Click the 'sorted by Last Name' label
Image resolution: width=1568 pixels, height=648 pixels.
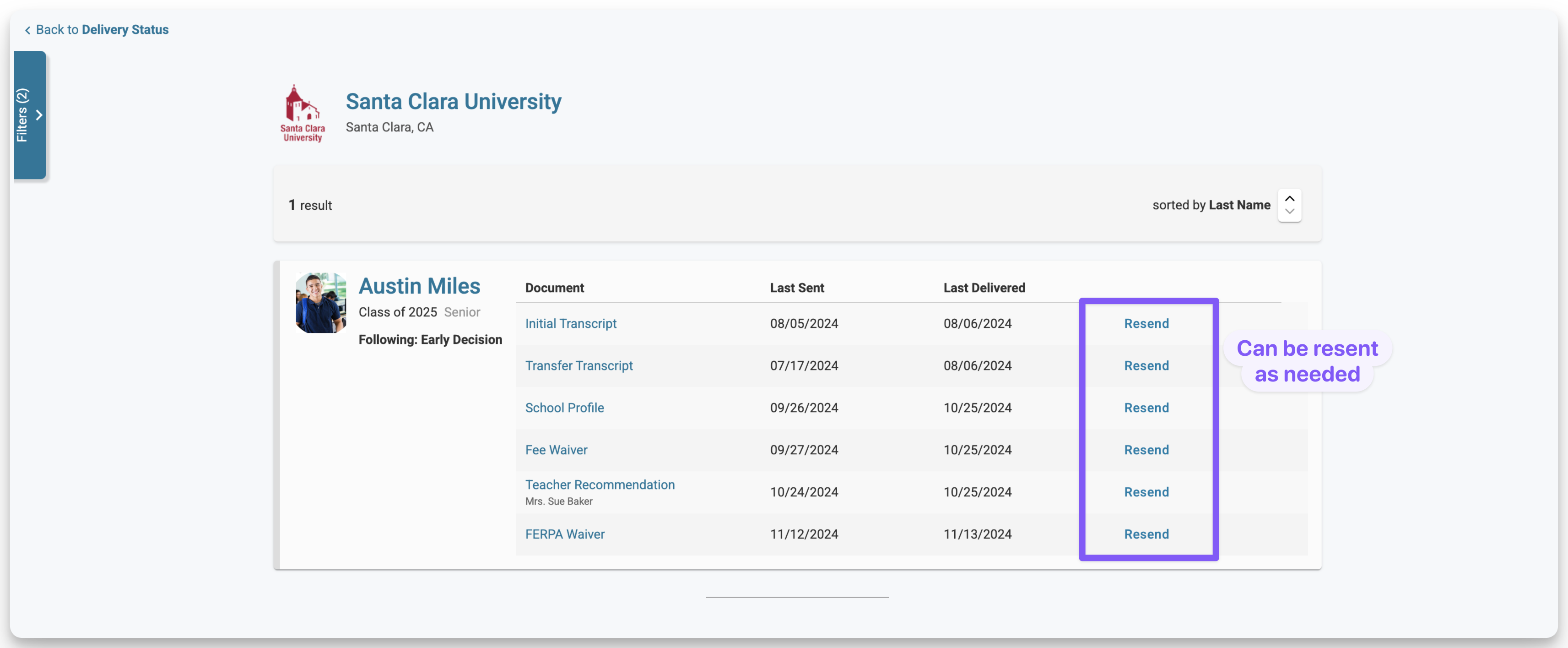coord(1211,205)
